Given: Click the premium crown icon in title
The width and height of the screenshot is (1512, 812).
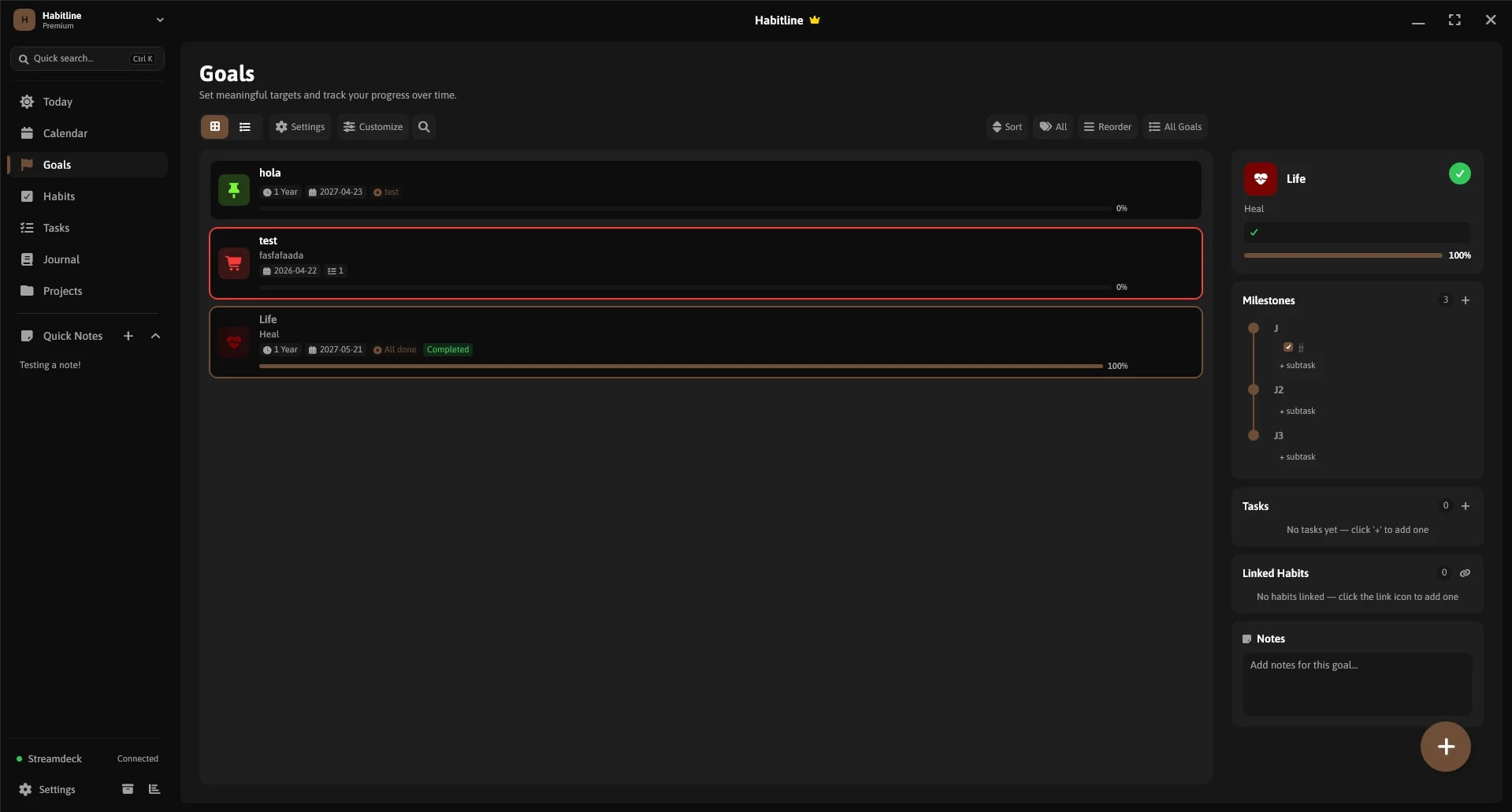Looking at the screenshot, I should tap(815, 20).
